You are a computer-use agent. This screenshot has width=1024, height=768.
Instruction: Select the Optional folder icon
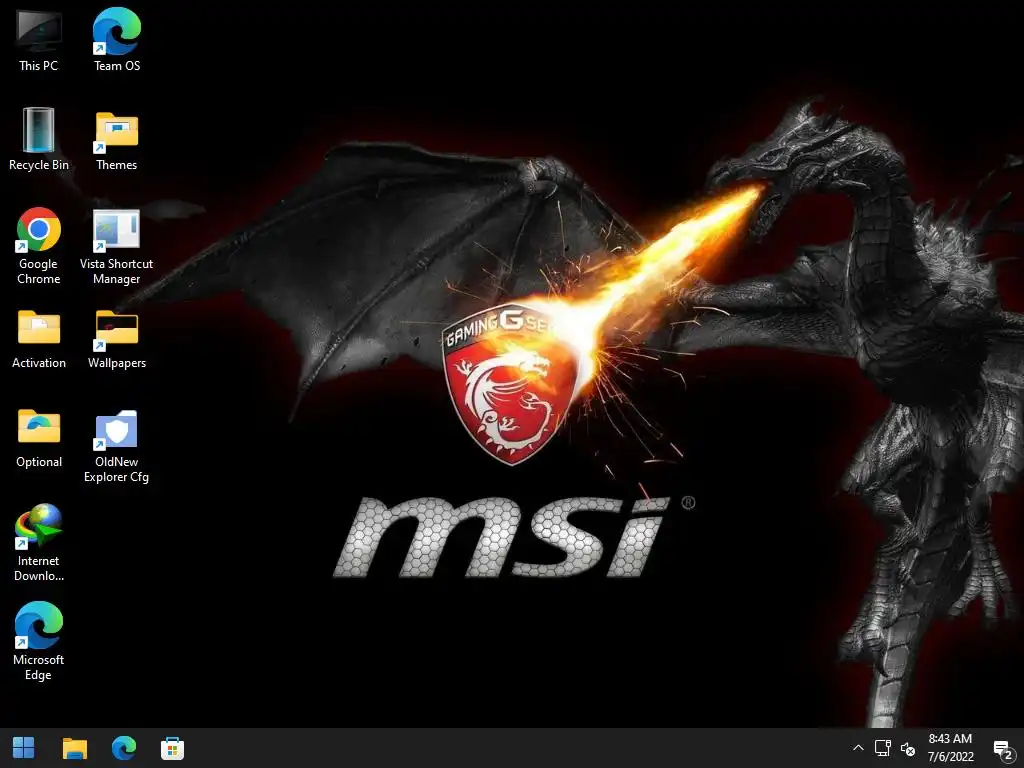click(39, 439)
